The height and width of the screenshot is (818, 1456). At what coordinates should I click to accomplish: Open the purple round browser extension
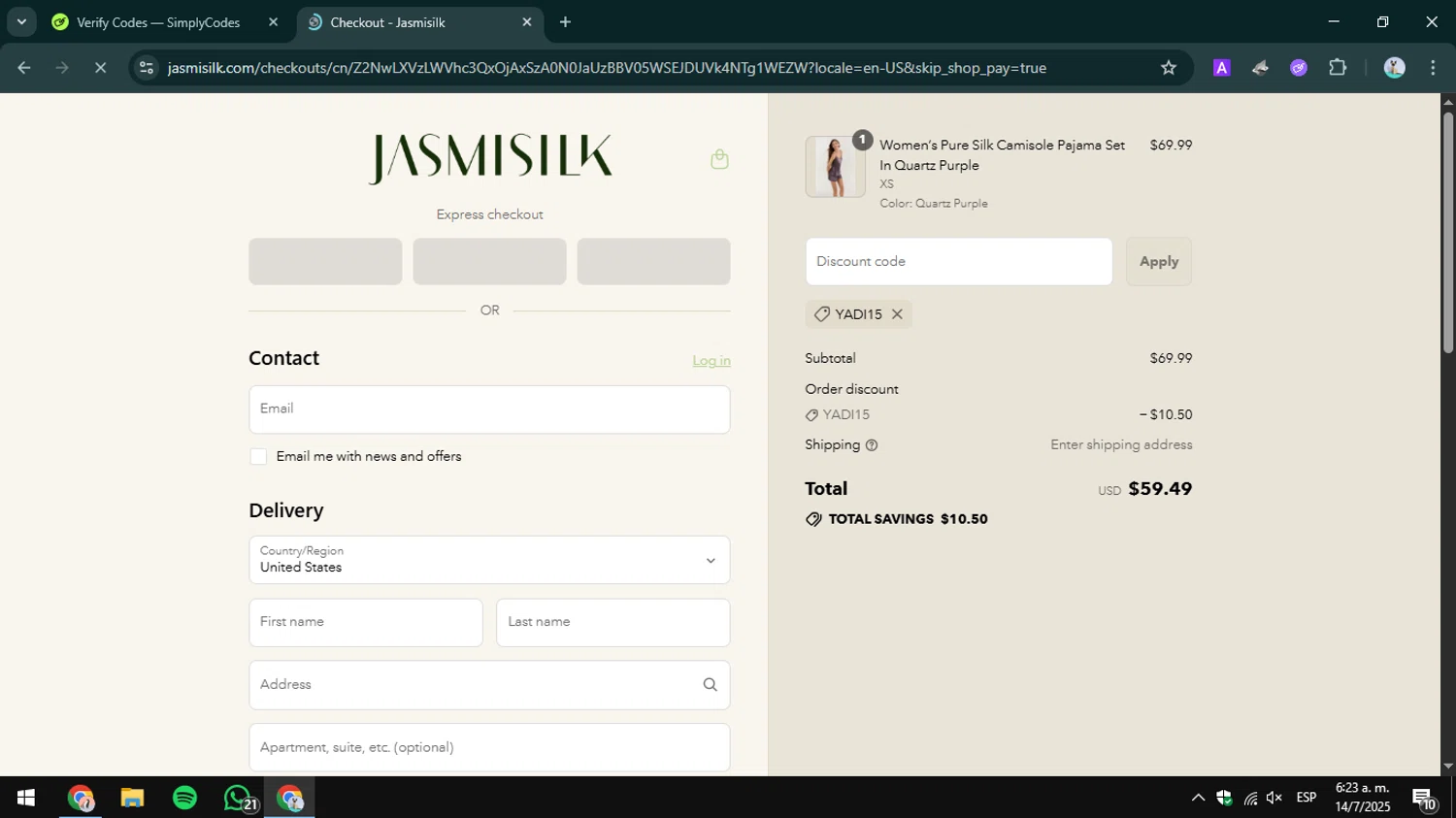[x=1299, y=68]
